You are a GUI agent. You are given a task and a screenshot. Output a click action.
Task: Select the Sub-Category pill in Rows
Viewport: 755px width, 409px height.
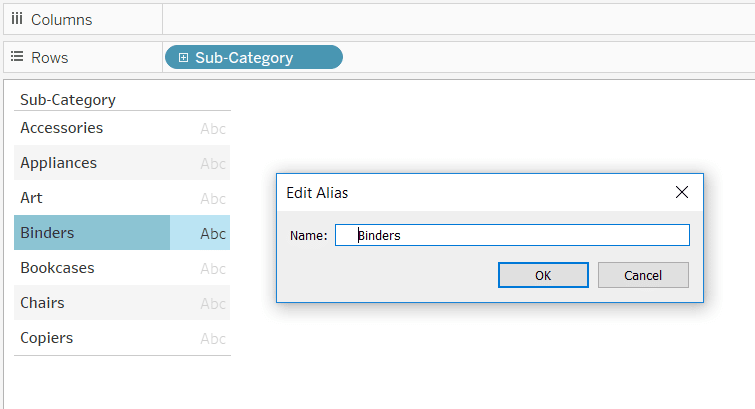coord(254,57)
